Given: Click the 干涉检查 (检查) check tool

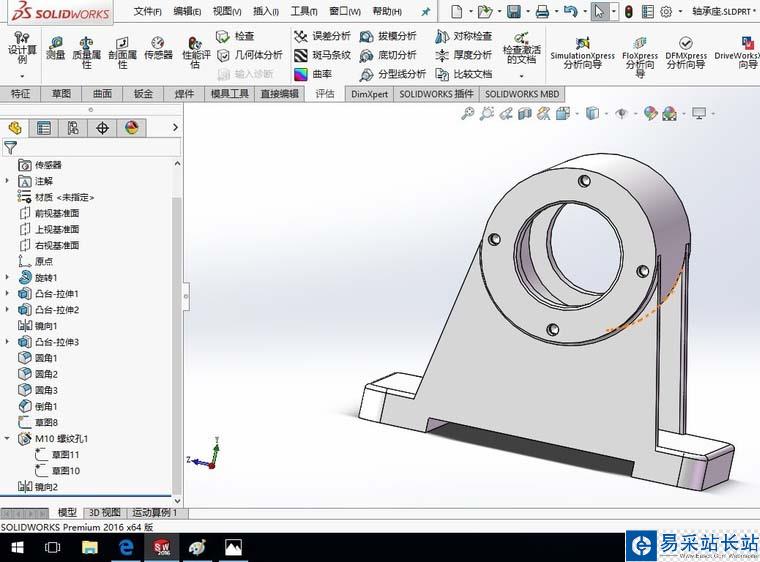Looking at the screenshot, I should click(235, 36).
